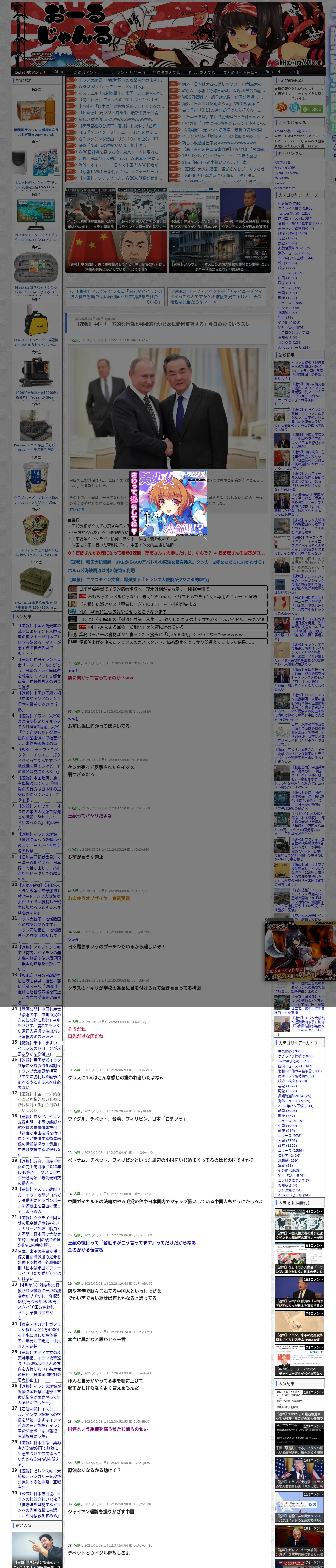This screenshot has height=1568, width=336.
Task: Open the Amazon ranking header link
Action: [x=23, y=80]
